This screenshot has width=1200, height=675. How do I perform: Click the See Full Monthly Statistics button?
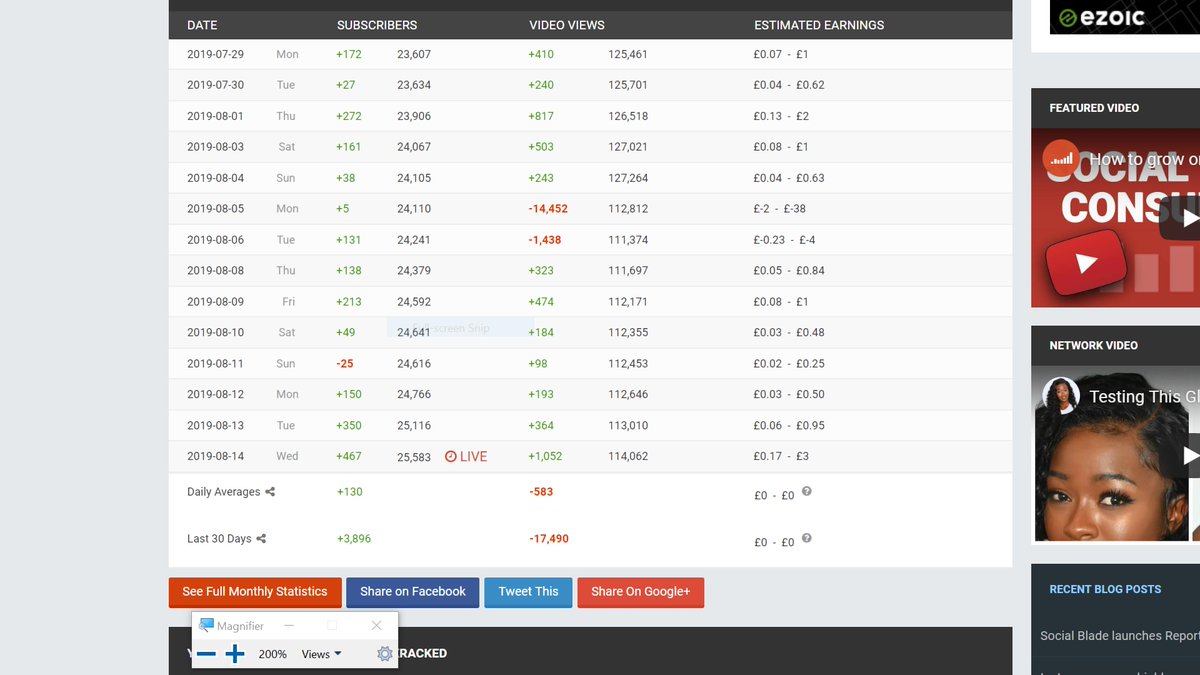[255, 591]
